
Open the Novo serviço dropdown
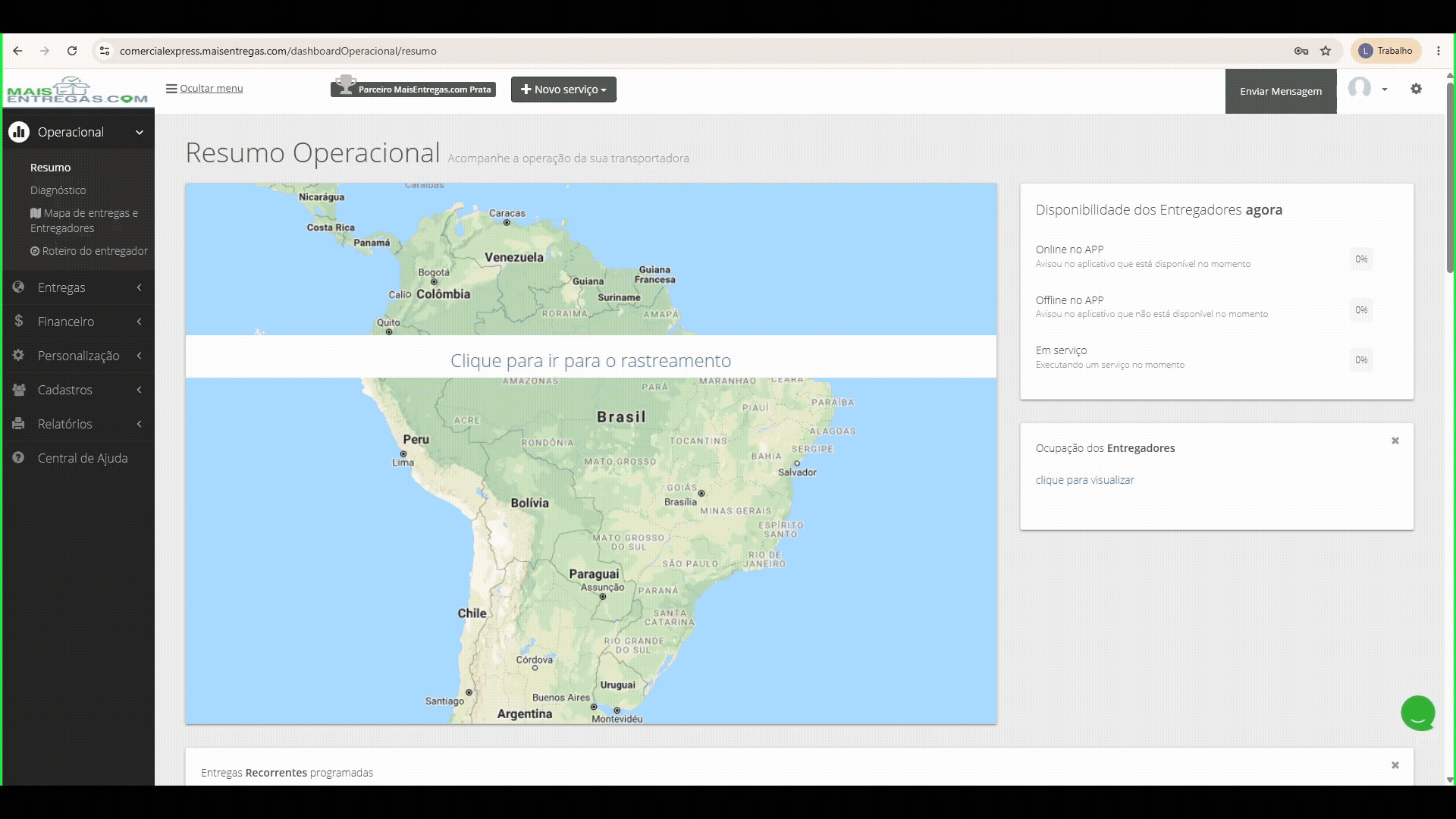563,89
